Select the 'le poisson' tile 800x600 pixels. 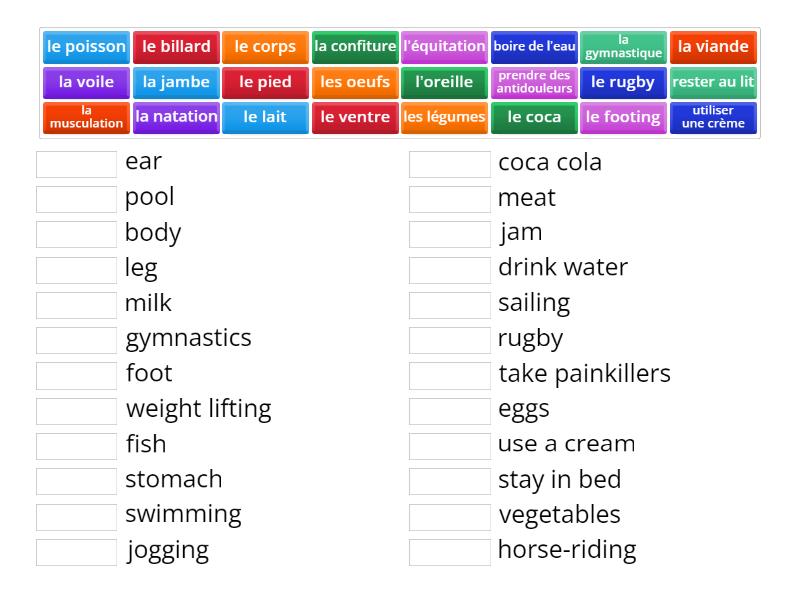click(84, 46)
